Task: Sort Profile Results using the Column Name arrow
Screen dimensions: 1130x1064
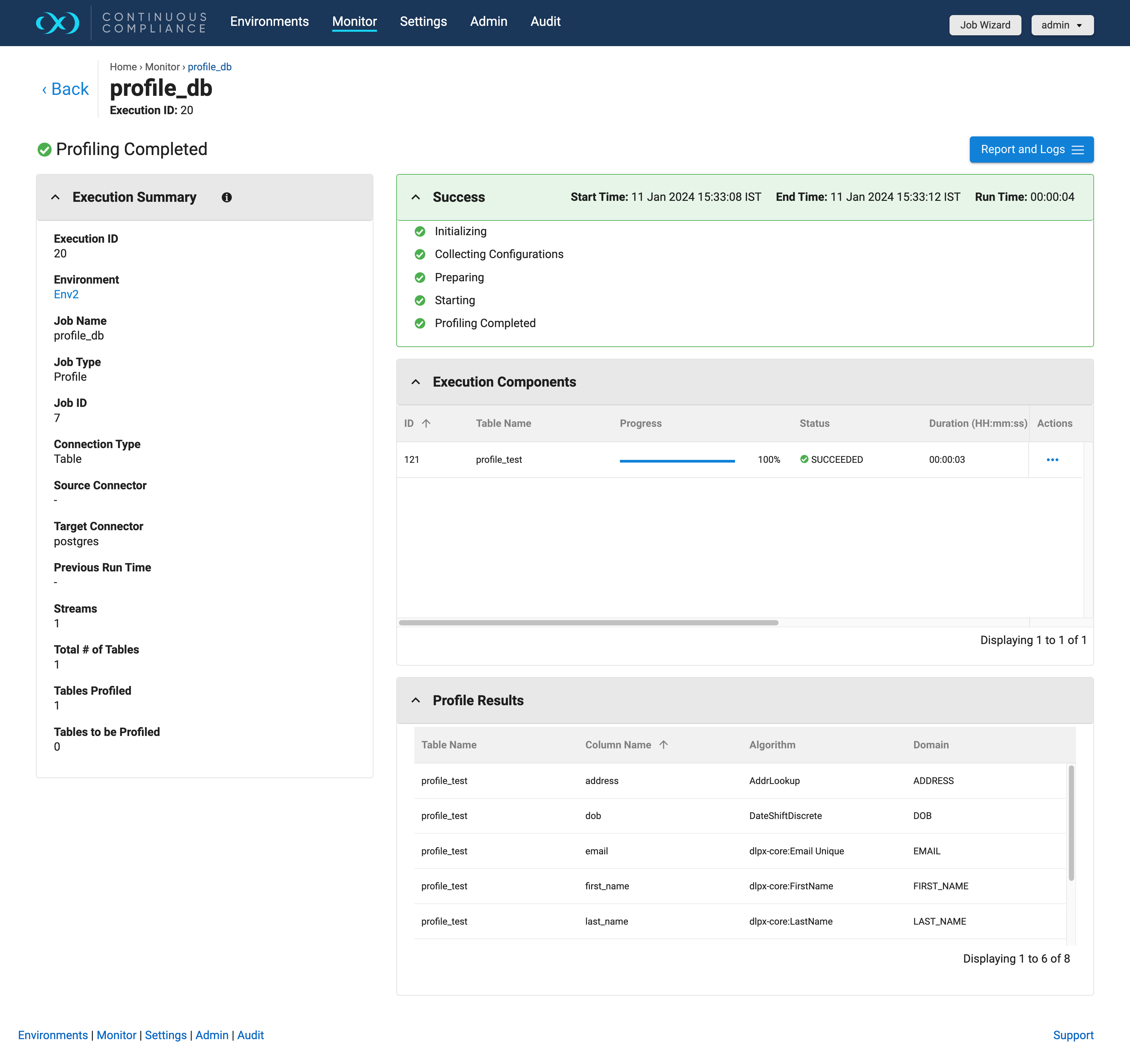Action: coord(664,744)
